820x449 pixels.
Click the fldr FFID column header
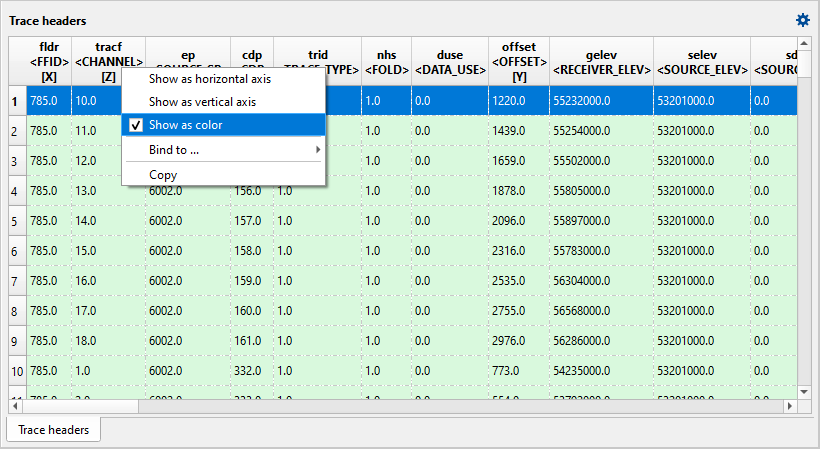click(49, 61)
